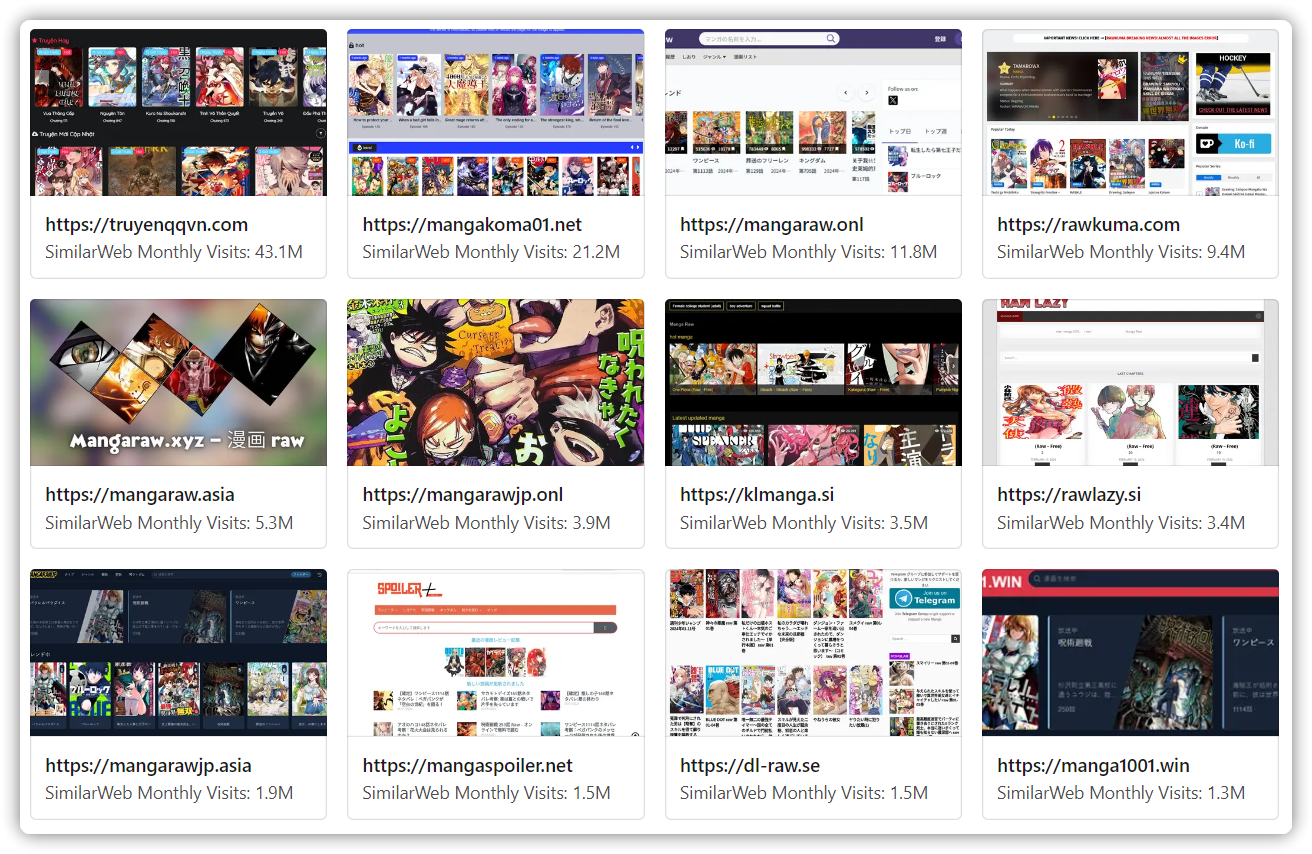The width and height of the screenshot is (1312, 854).
Task: Click the https://mangaspoiler.net link
Action: click(468, 766)
